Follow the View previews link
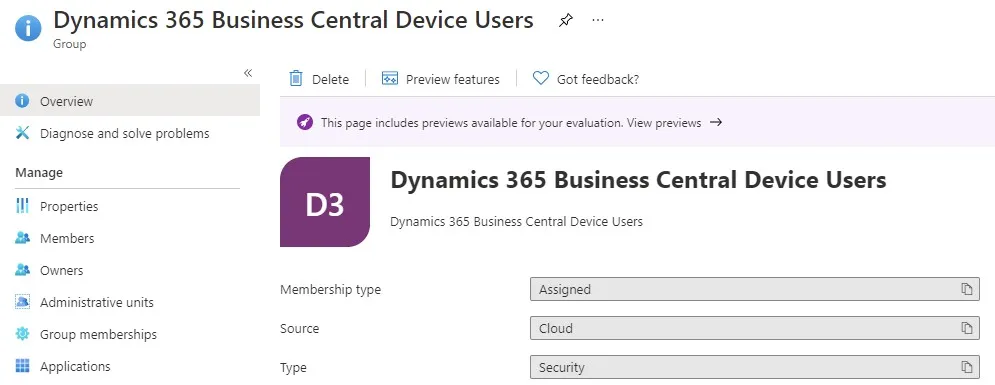 tap(664, 122)
